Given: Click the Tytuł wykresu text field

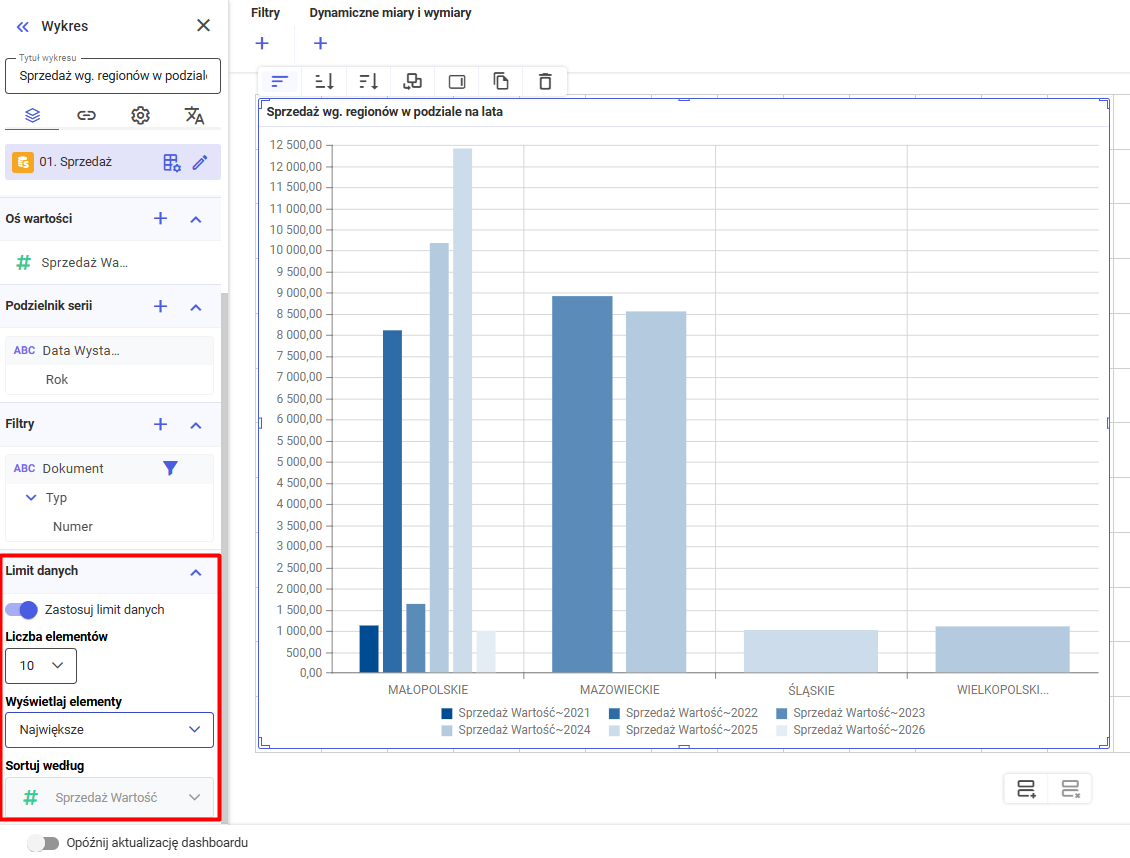Looking at the screenshot, I should [x=112, y=76].
